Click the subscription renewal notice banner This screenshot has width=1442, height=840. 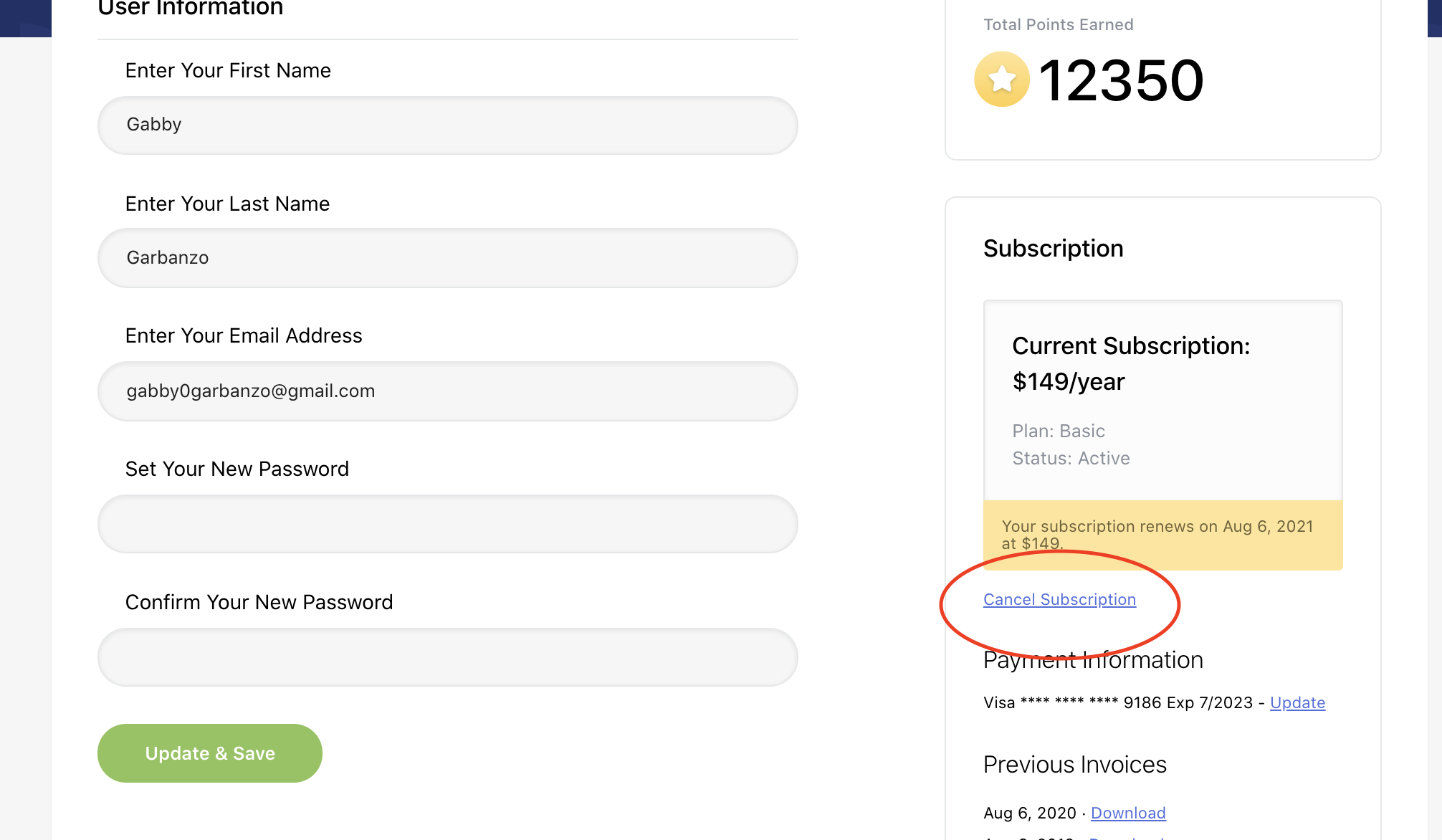pos(1162,535)
